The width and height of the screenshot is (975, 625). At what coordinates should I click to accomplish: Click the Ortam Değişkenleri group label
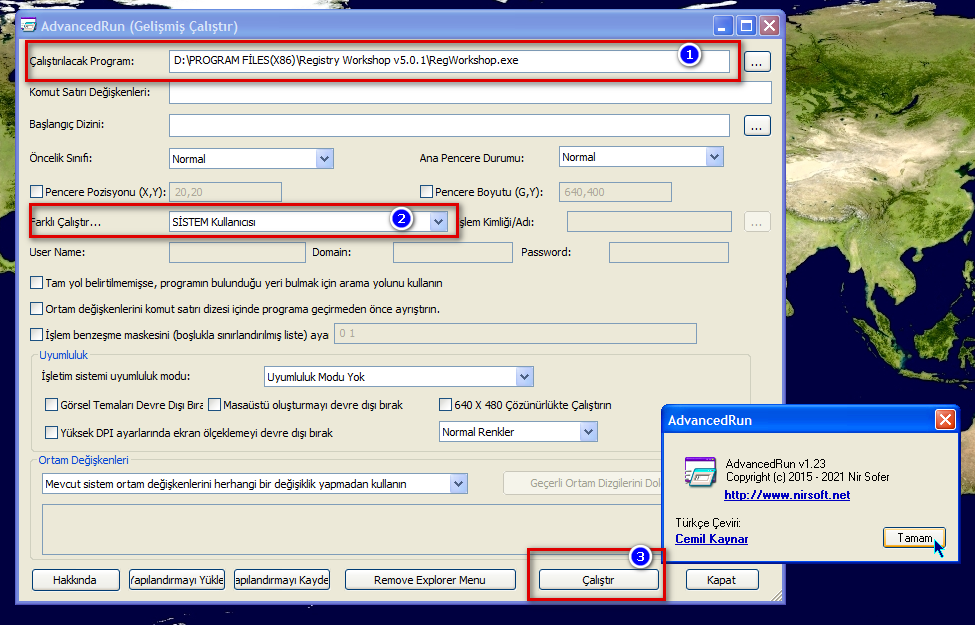click(83, 460)
